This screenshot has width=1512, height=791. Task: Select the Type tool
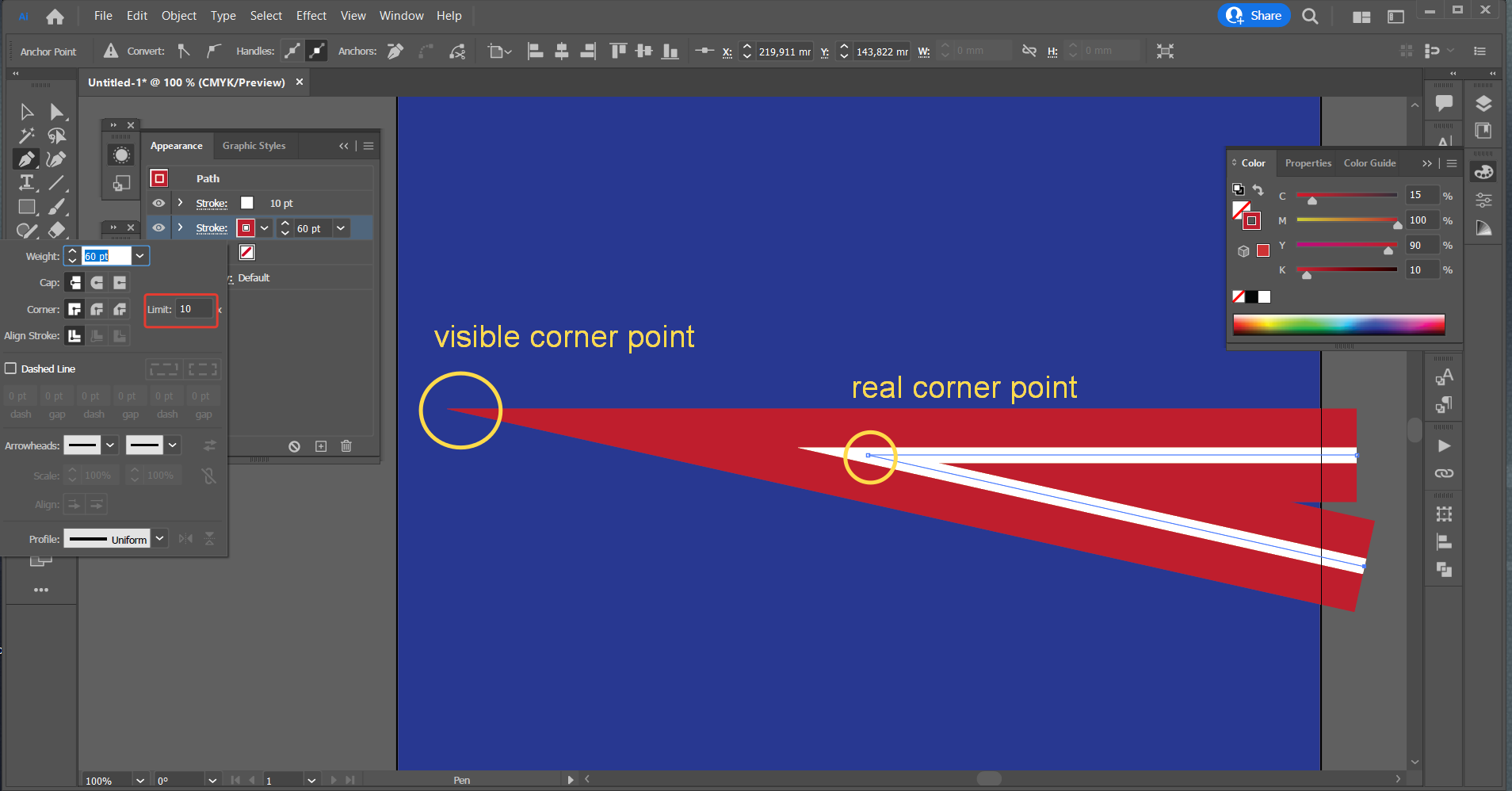tap(26, 182)
